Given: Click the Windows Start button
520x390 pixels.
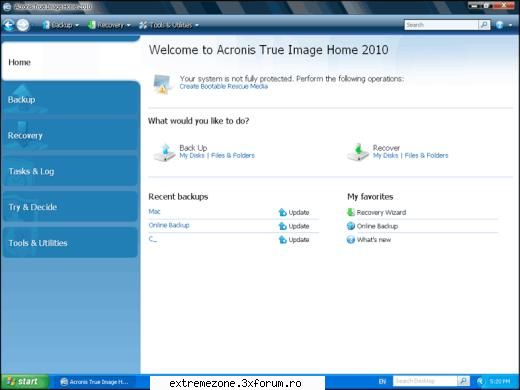Looking at the screenshot, I should (25, 382).
